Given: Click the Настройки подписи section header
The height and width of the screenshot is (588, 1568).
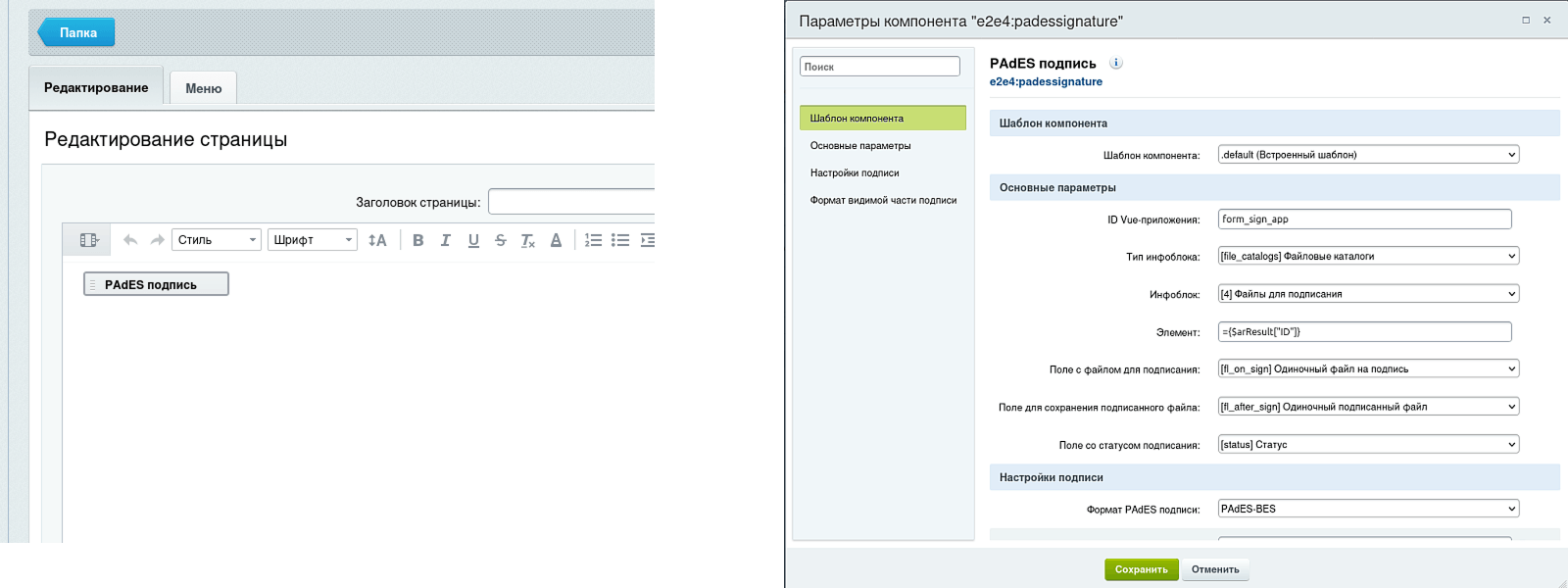Looking at the screenshot, I should click(x=1275, y=477).
